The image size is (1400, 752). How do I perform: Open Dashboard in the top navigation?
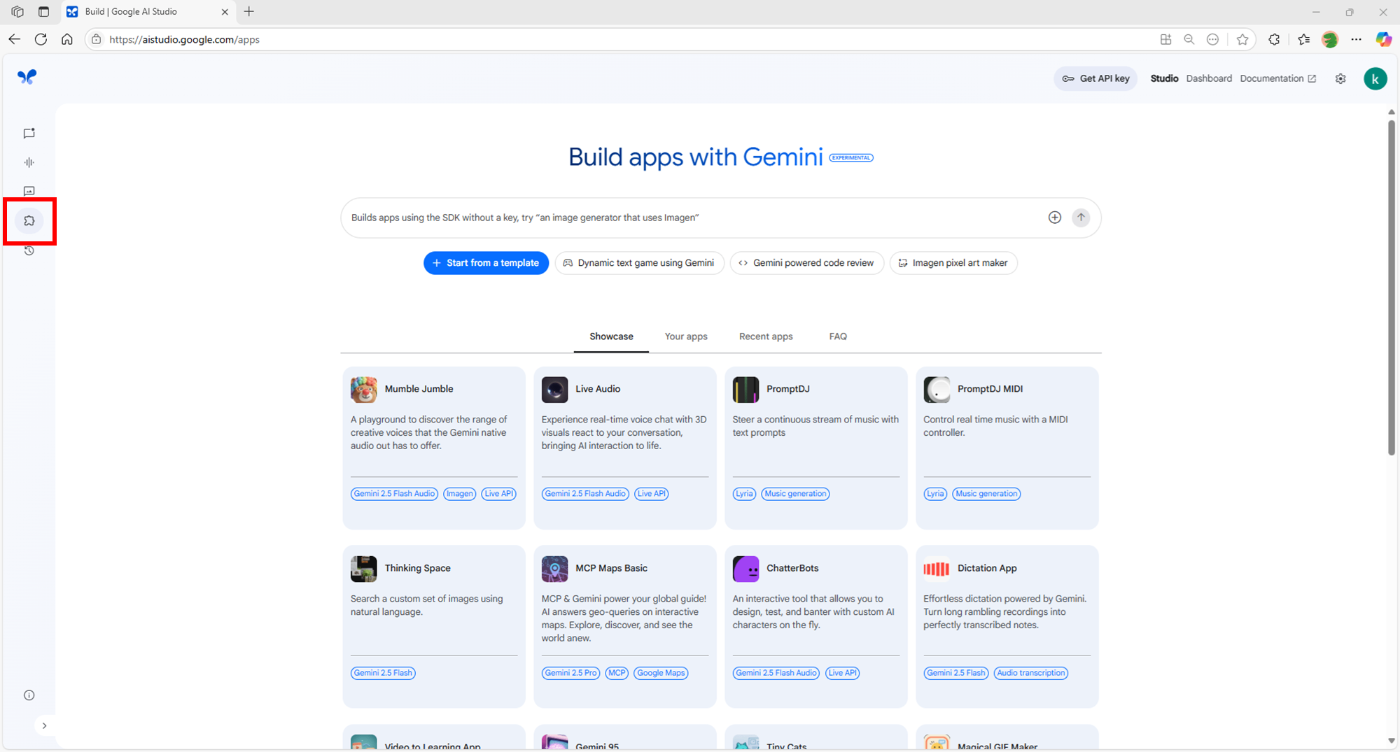click(1209, 79)
